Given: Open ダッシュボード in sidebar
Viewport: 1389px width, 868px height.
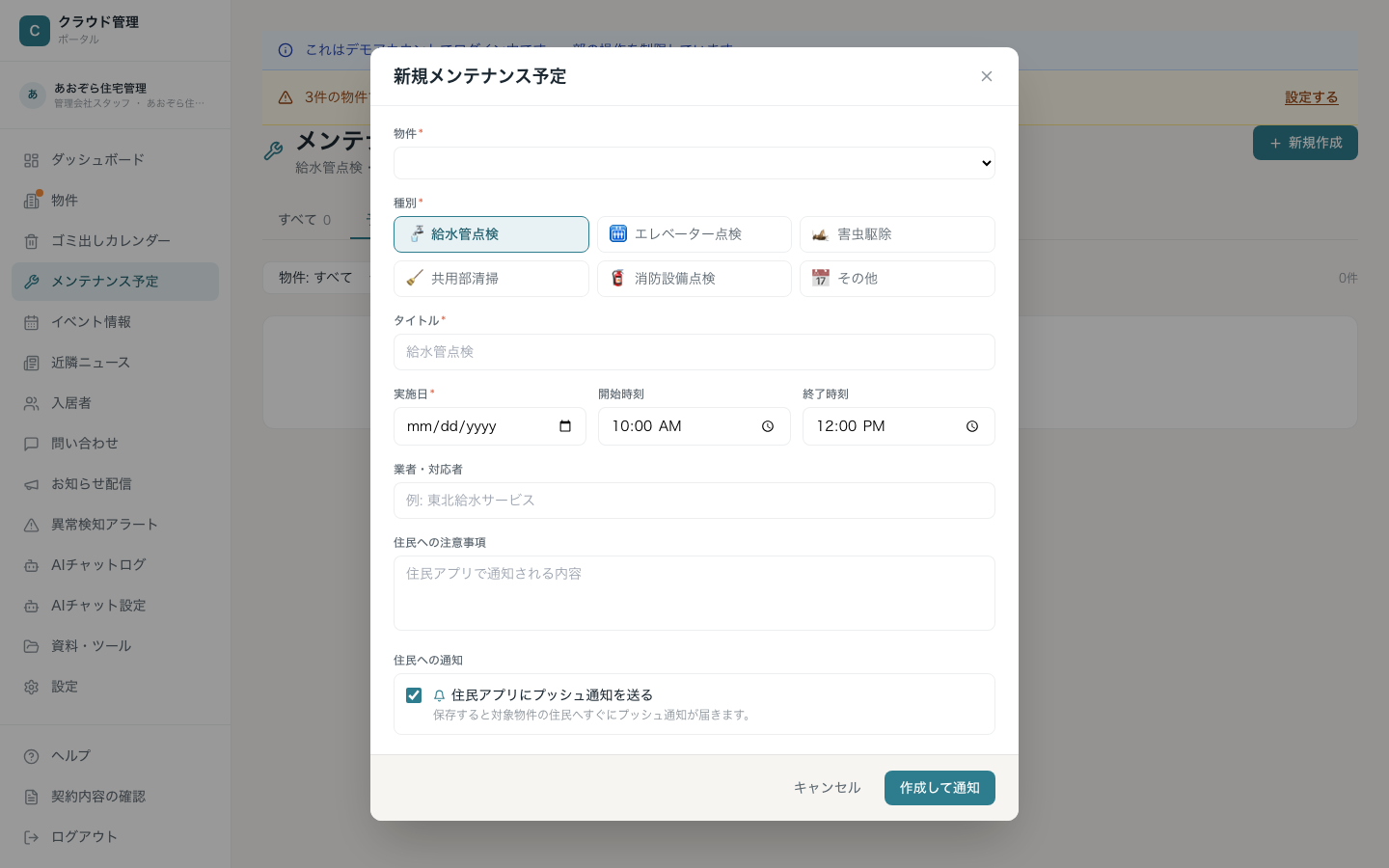Looking at the screenshot, I should [115, 160].
